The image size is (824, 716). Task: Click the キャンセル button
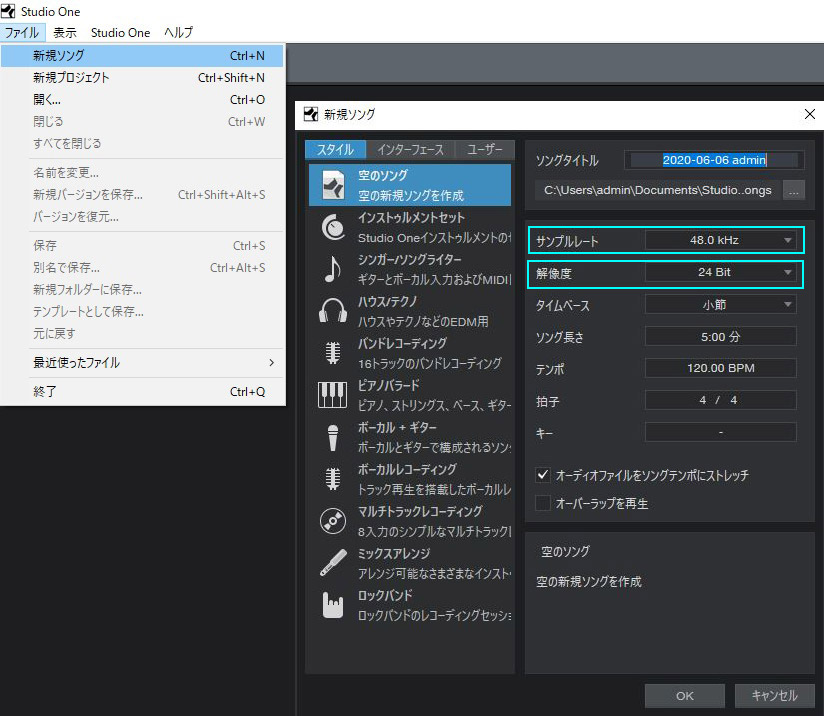tap(775, 696)
